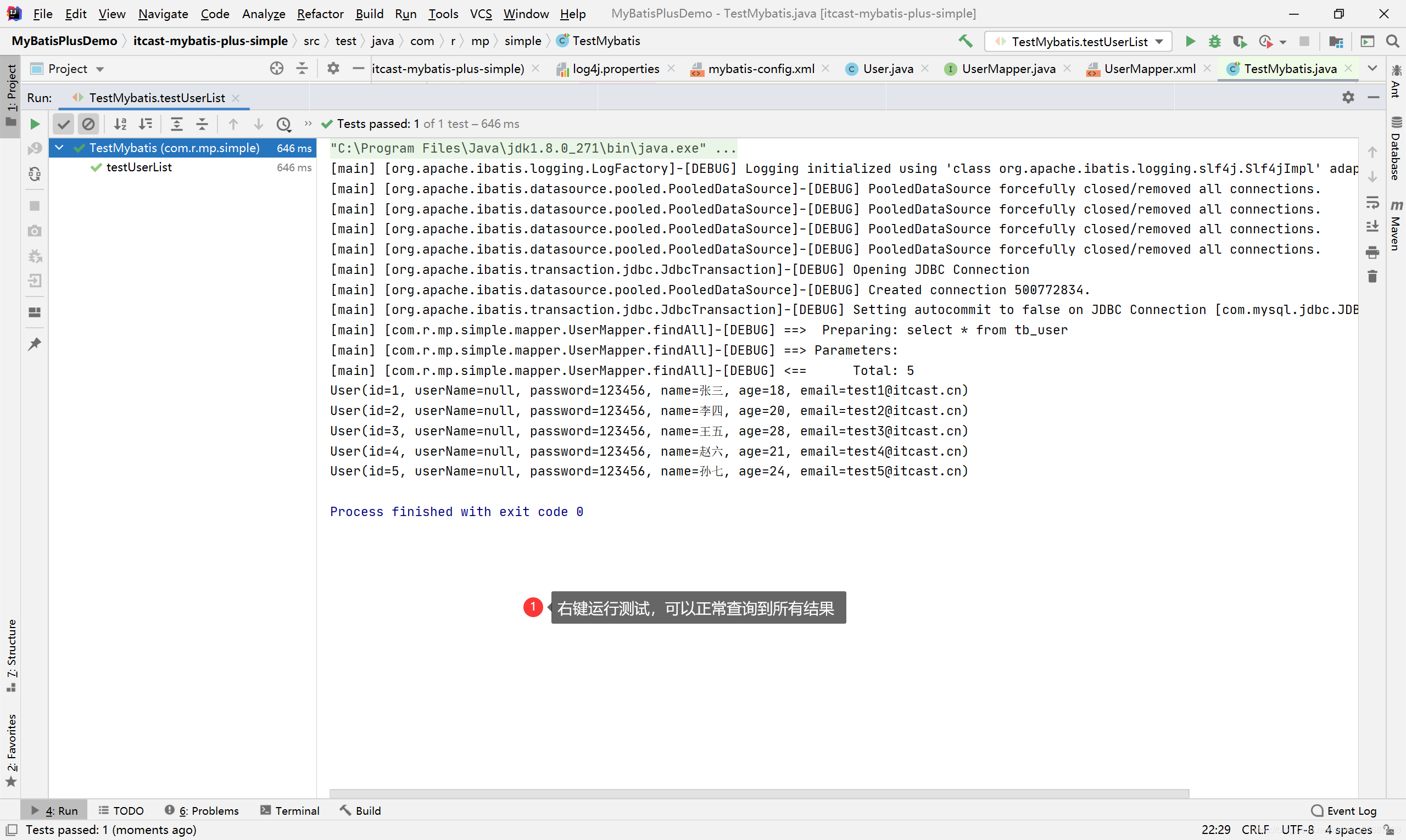Open the TODO tool window
This screenshot has width=1406, height=840.
point(121,810)
